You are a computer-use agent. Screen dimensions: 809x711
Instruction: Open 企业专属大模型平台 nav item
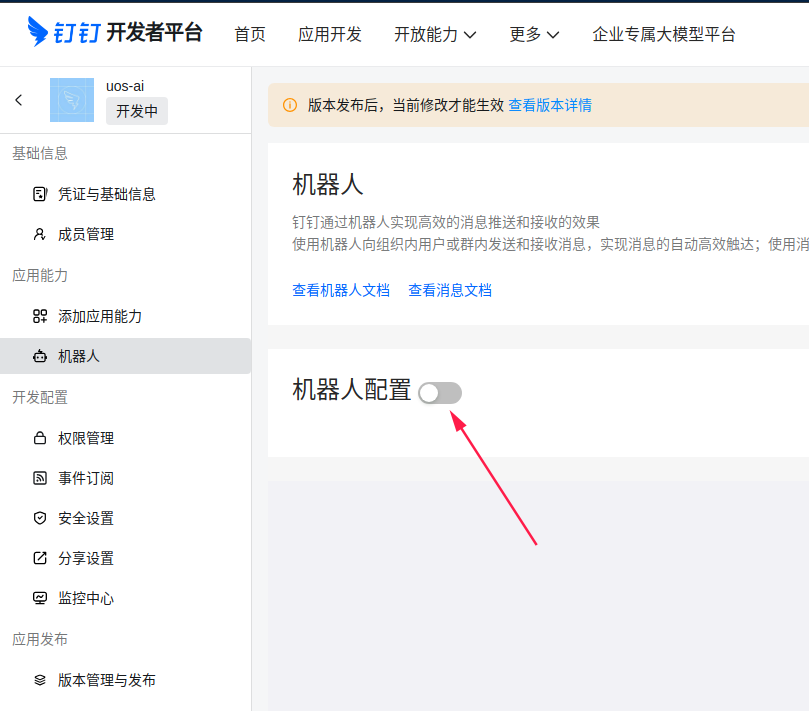point(664,35)
